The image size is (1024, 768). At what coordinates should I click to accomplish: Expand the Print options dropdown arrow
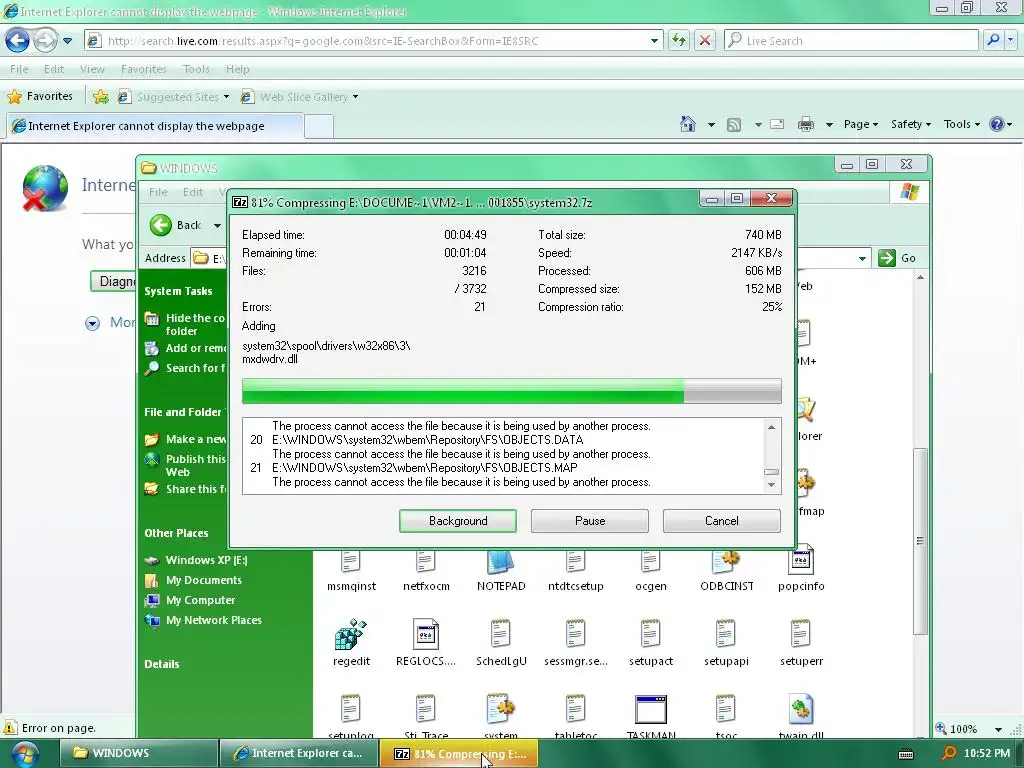point(829,124)
